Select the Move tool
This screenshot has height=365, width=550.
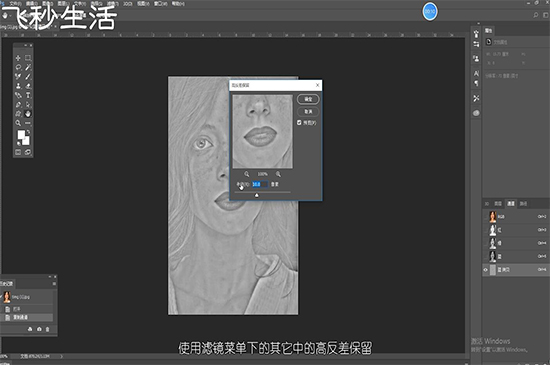(x=18, y=58)
